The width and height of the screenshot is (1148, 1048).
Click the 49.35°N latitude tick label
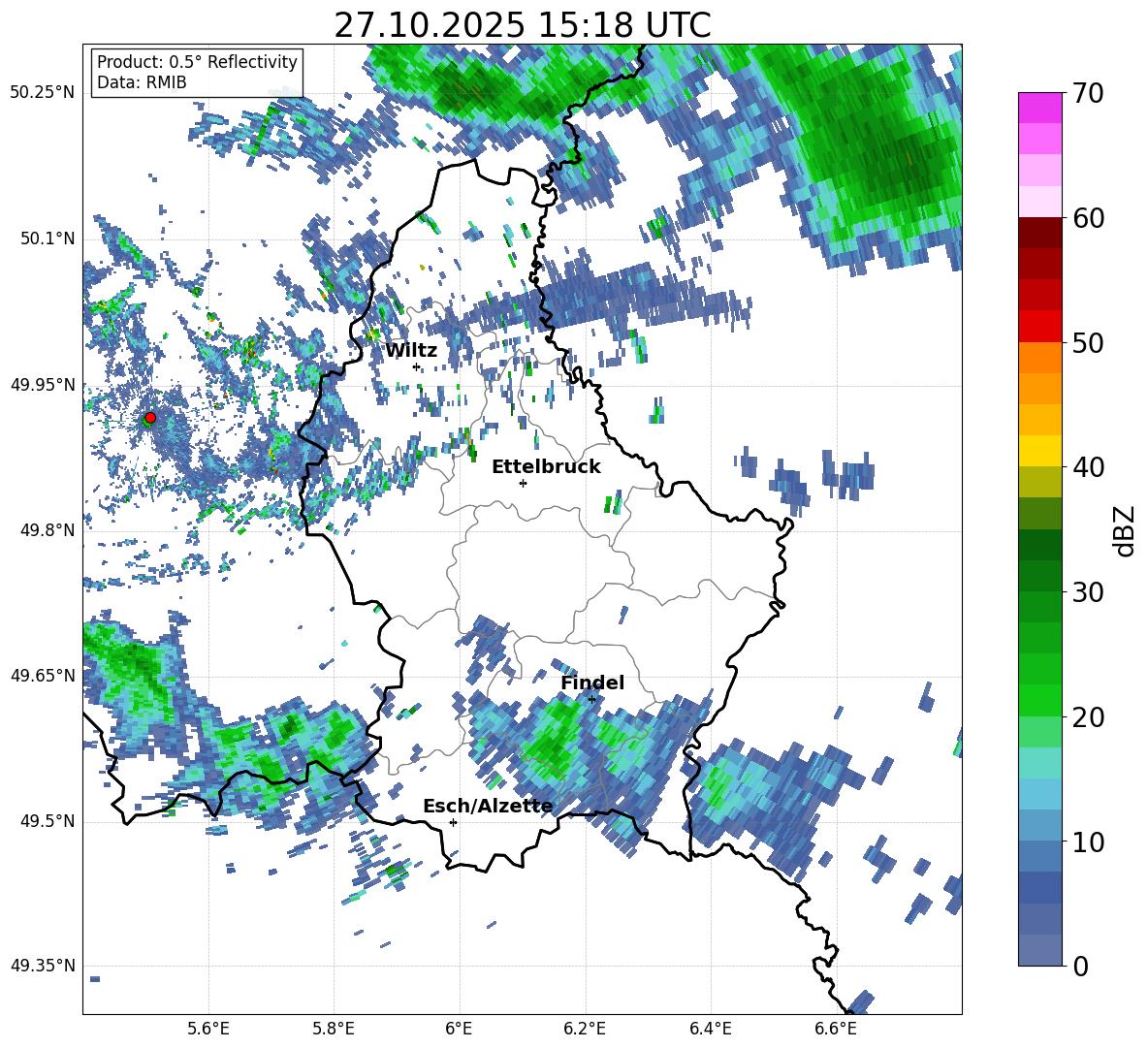[43, 966]
